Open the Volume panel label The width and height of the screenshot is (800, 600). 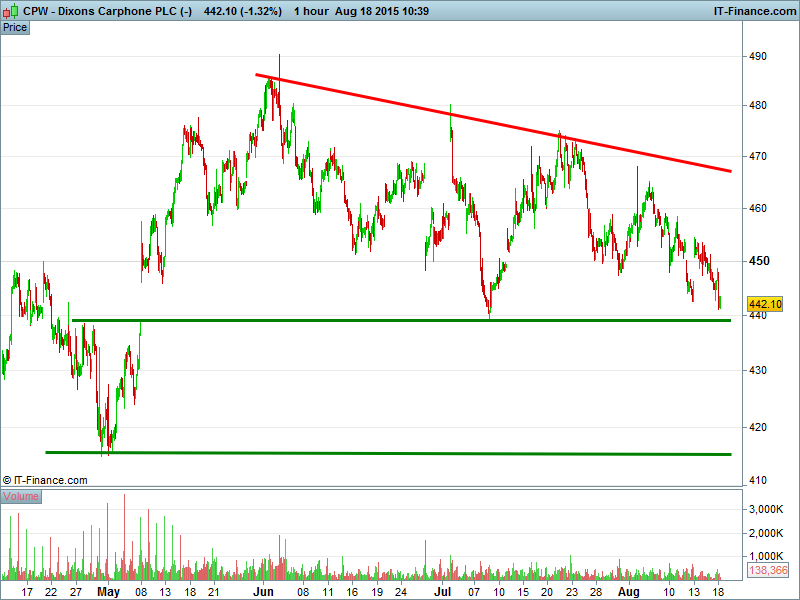(21, 496)
